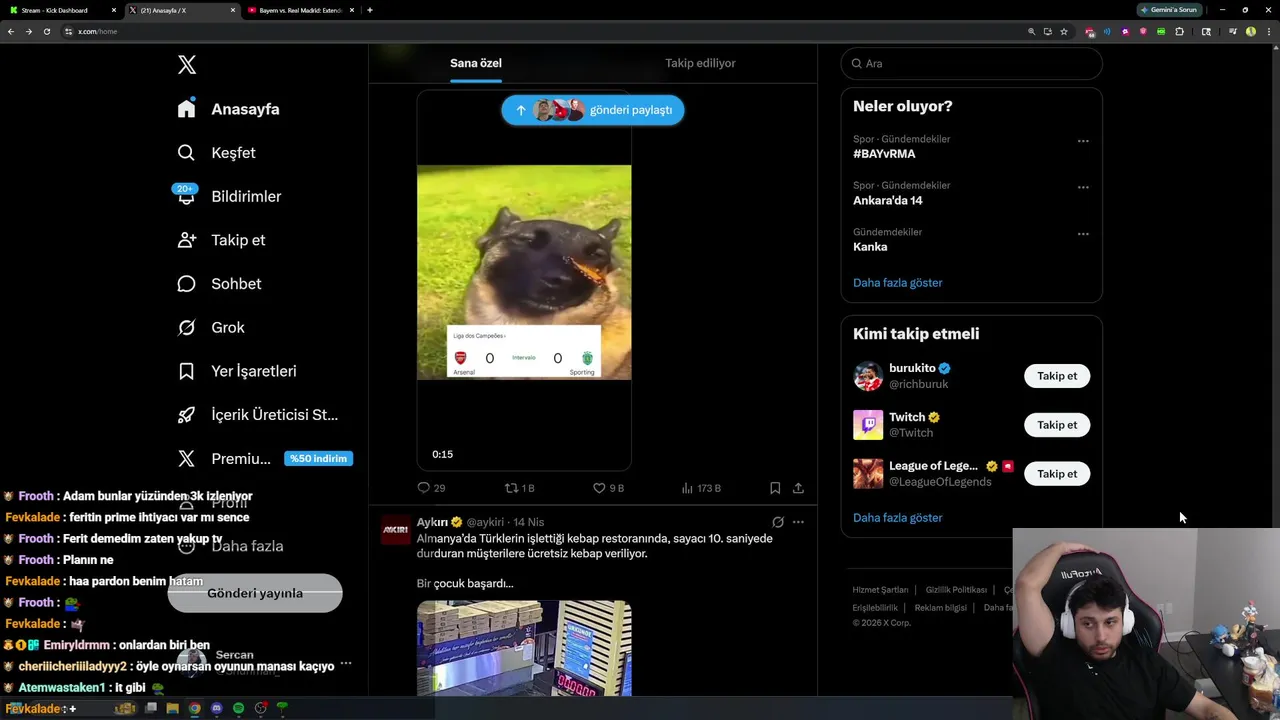Viewport: 1280px width, 720px height.
Task: Open Hizmet Şartları footer link
Action: (x=880, y=590)
